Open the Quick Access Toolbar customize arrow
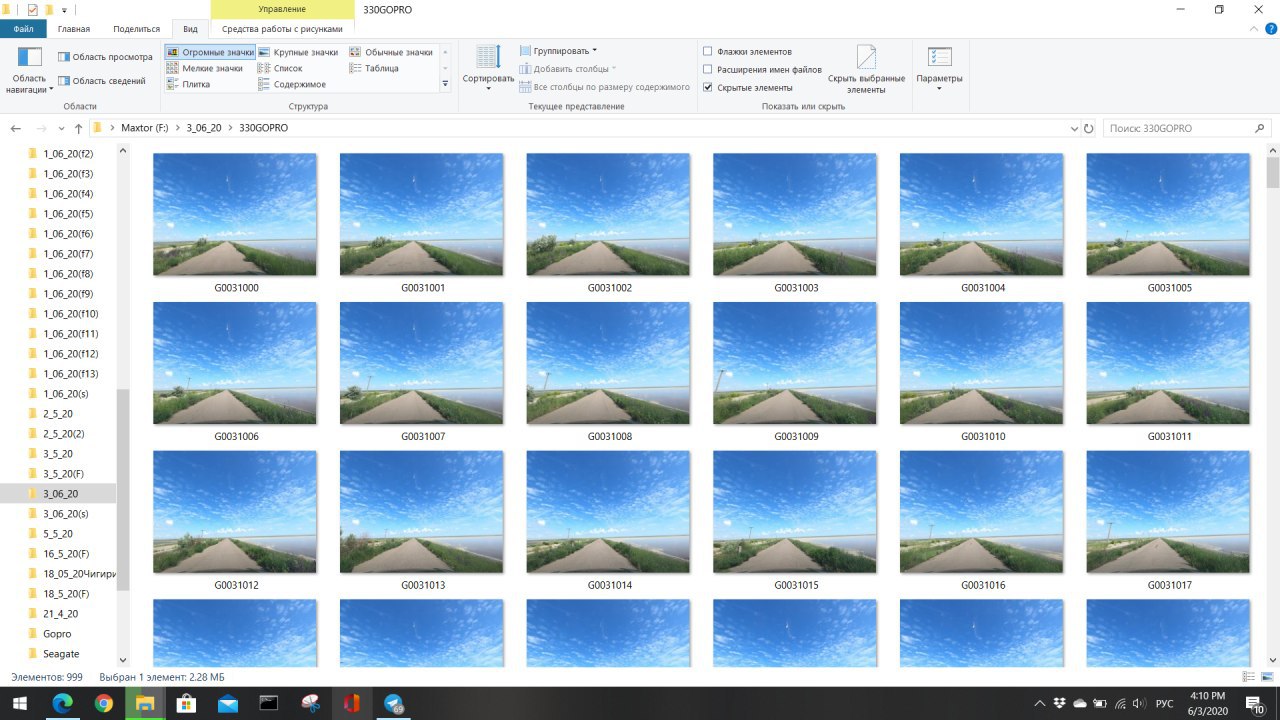Image resolution: width=1280 pixels, height=720 pixels. 64,10
